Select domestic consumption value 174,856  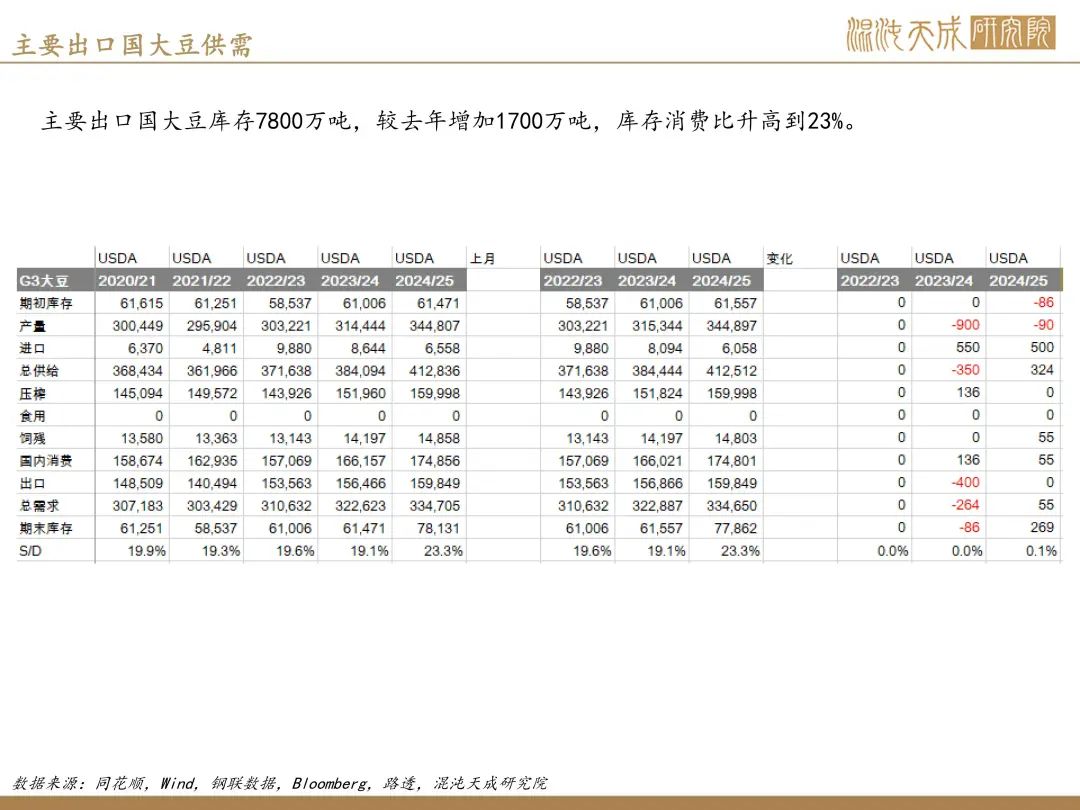(x=435, y=461)
